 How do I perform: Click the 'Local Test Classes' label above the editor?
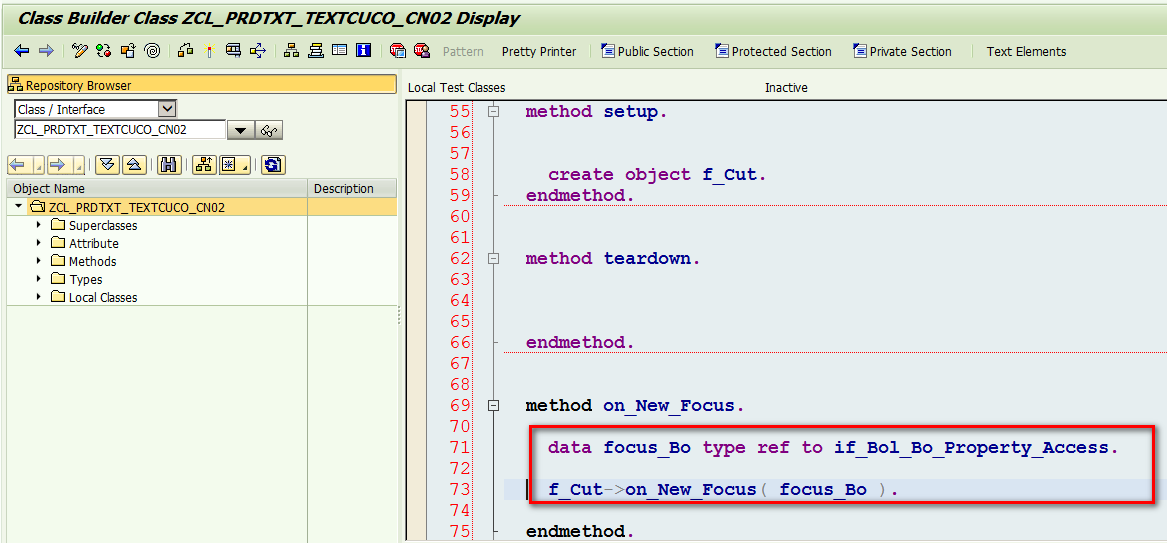(x=456, y=88)
